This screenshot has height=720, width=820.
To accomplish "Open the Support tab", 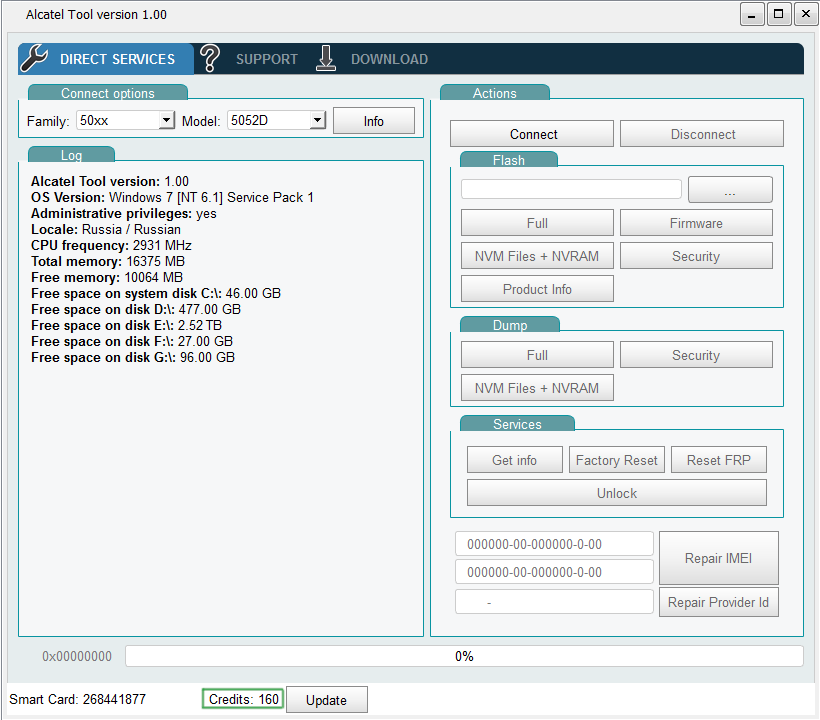I will (266, 60).
